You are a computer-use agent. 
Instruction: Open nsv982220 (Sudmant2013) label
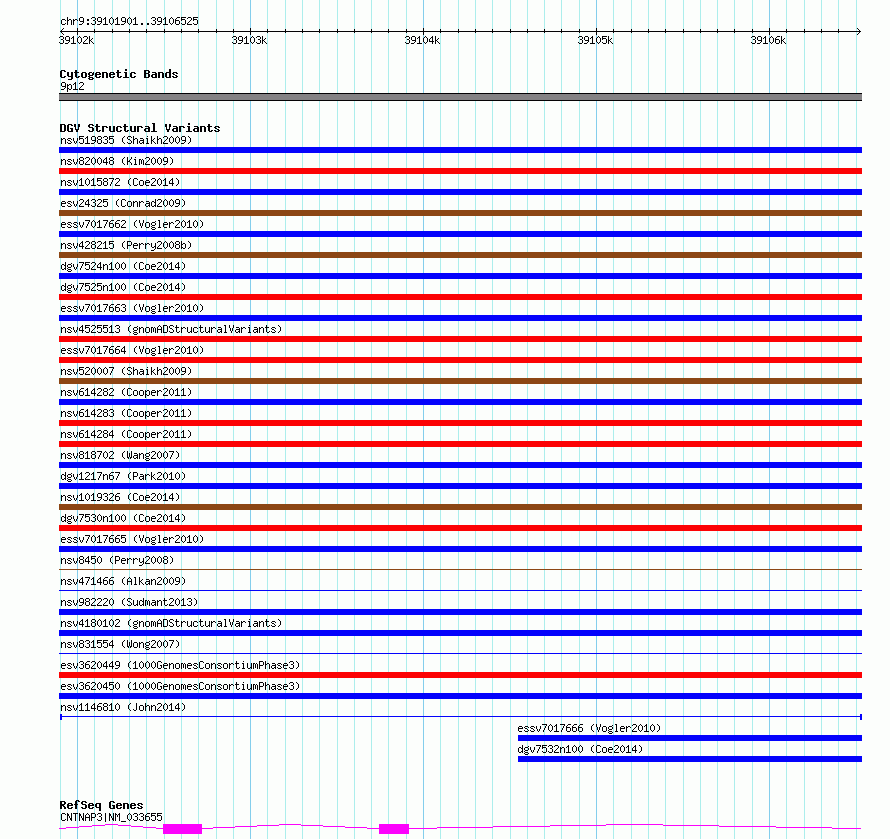(x=129, y=602)
